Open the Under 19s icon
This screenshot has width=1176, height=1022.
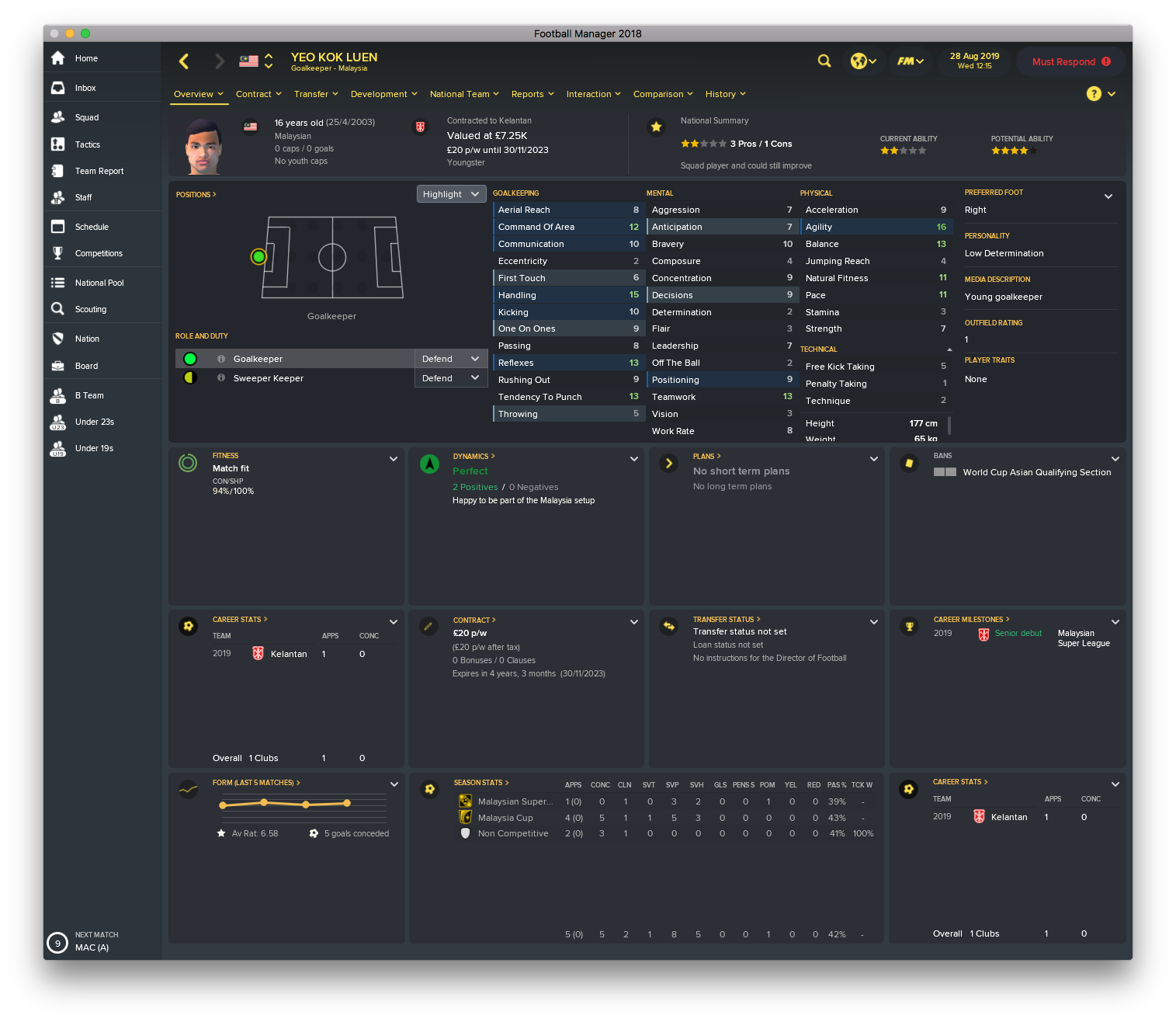pos(57,448)
